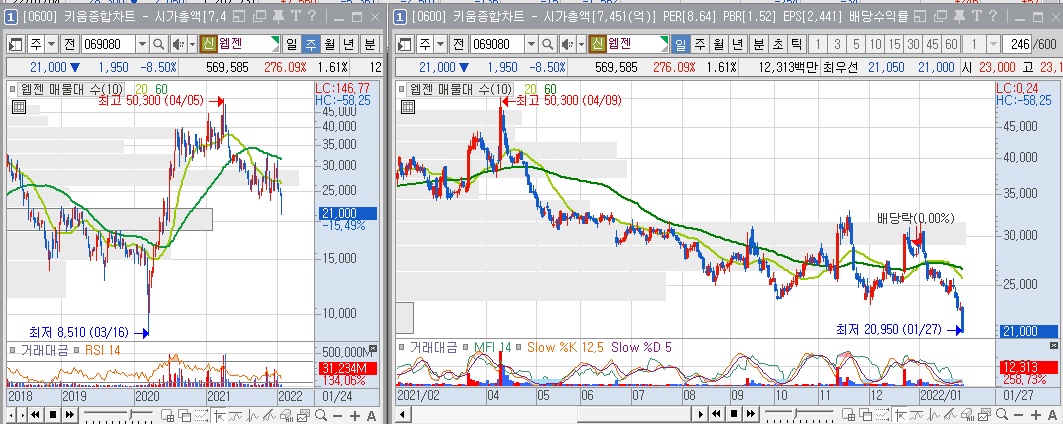1063x424 pixels.
Task: Click the T font icon in left title bar
Action: click(x=295, y=16)
